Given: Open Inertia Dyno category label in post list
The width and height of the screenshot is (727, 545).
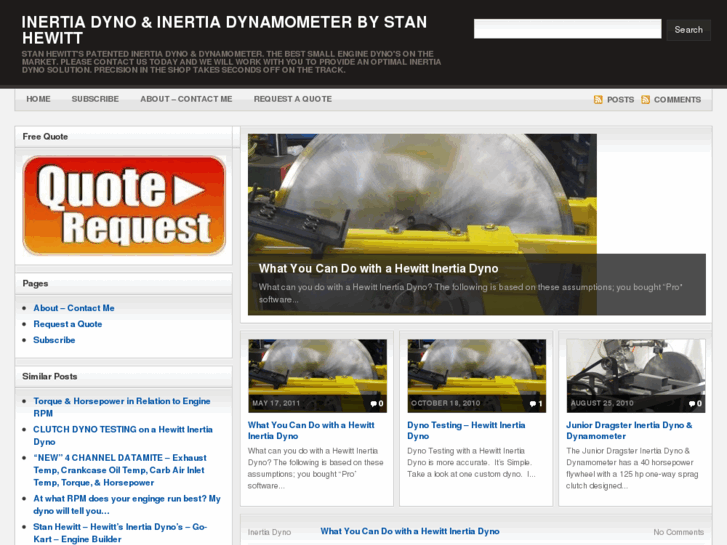Looking at the screenshot, I should tap(269, 532).
